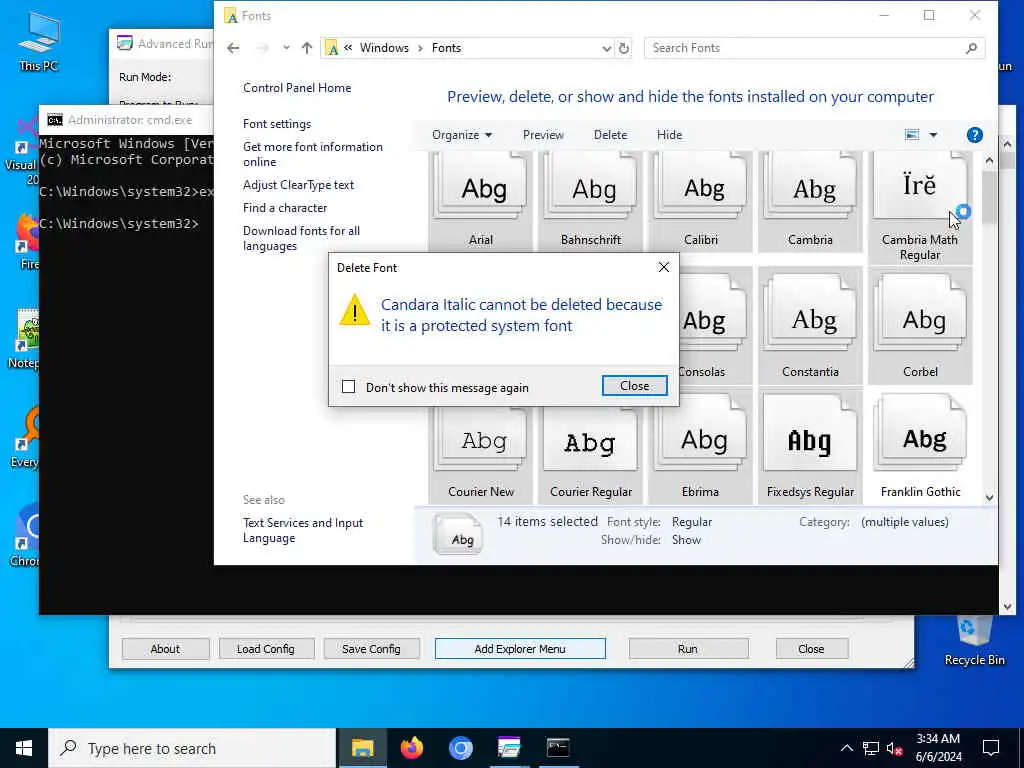
Task: Dismiss Delete Font dialog with X
Action: 664,267
